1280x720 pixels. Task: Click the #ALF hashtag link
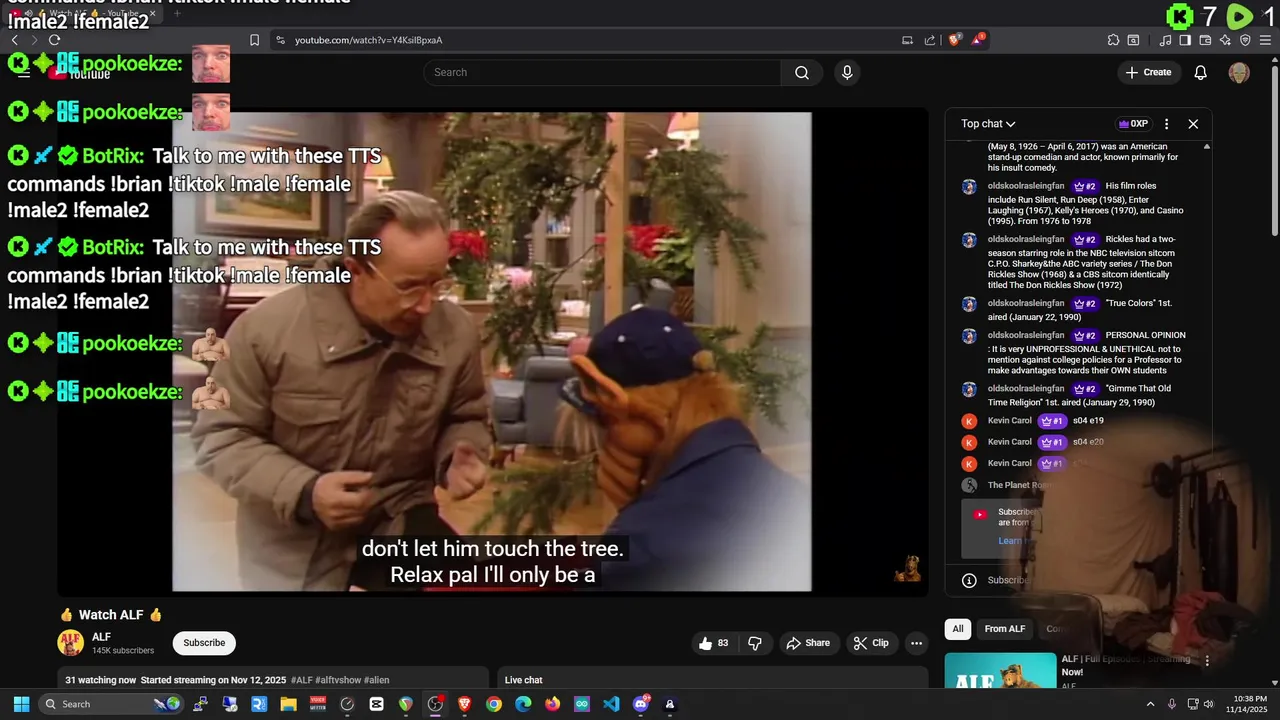pos(302,680)
